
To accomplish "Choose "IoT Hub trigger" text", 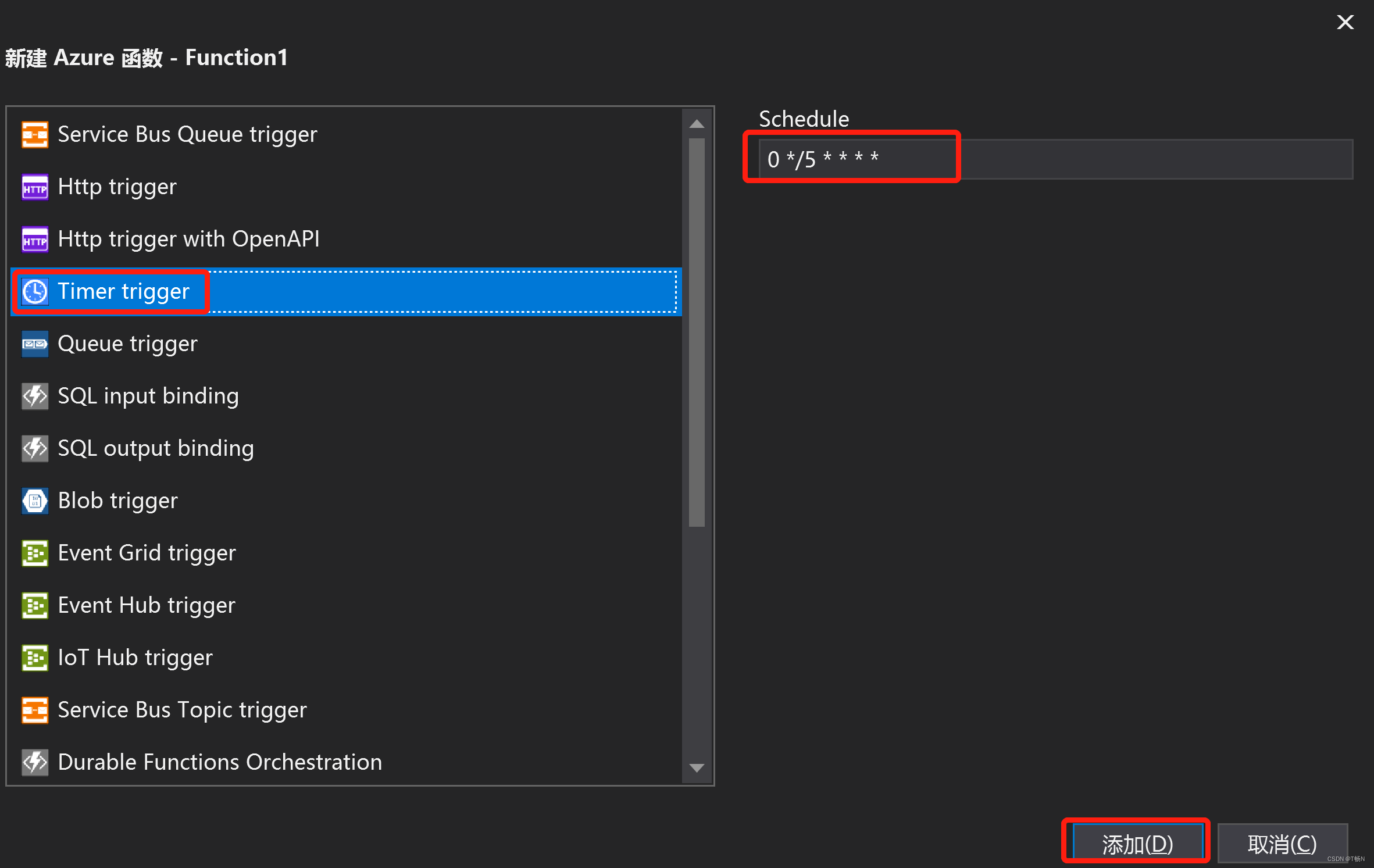I will [135, 658].
